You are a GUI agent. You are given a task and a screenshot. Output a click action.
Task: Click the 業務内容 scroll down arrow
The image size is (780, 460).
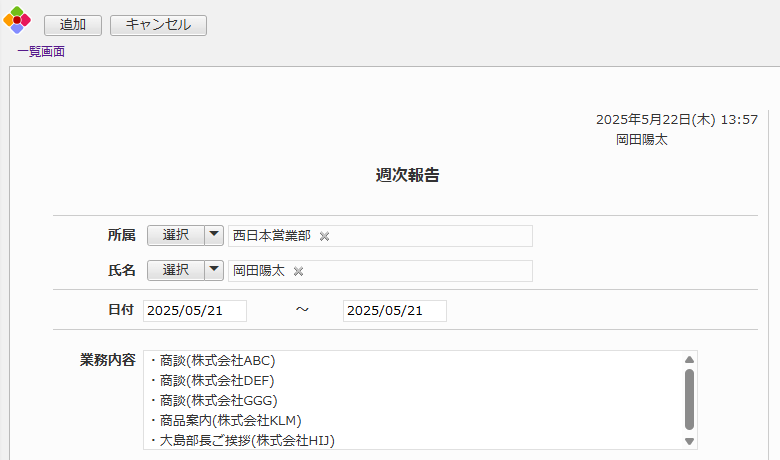pos(689,441)
